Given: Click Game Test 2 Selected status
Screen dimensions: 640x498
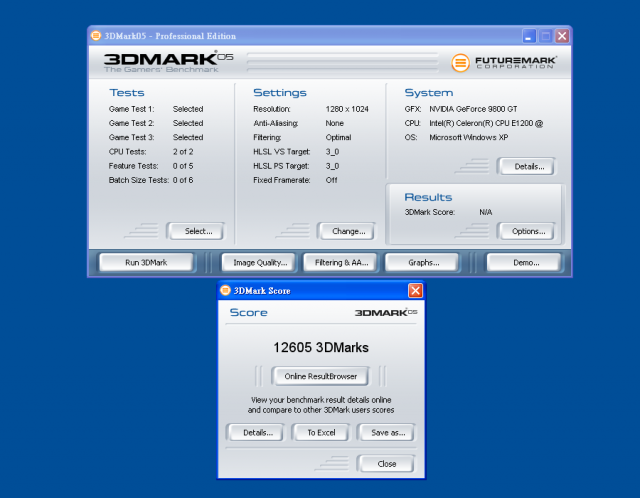Looking at the screenshot, I should (188, 123).
